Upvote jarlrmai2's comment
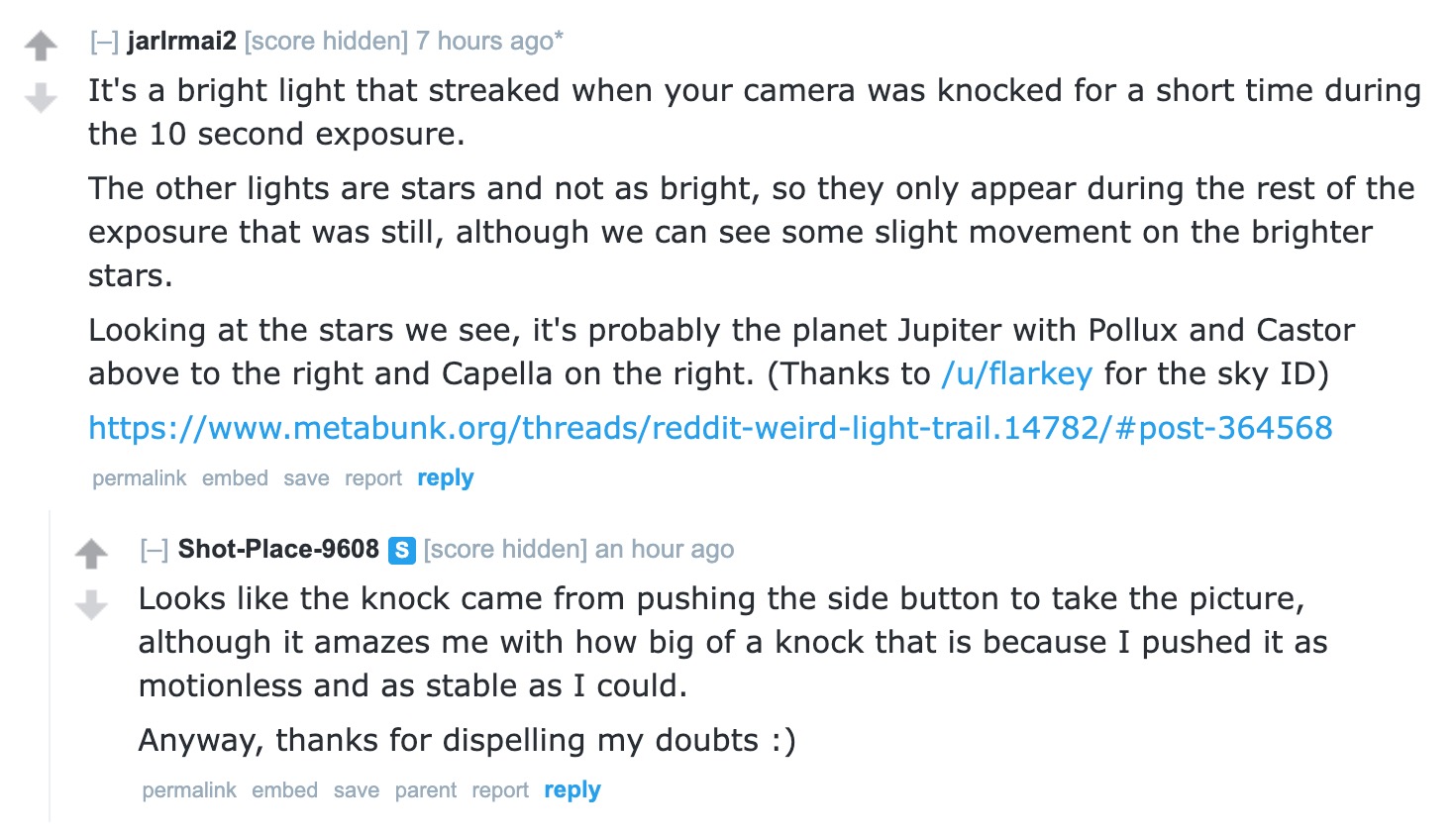1456x838 pixels. [x=41, y=46]
